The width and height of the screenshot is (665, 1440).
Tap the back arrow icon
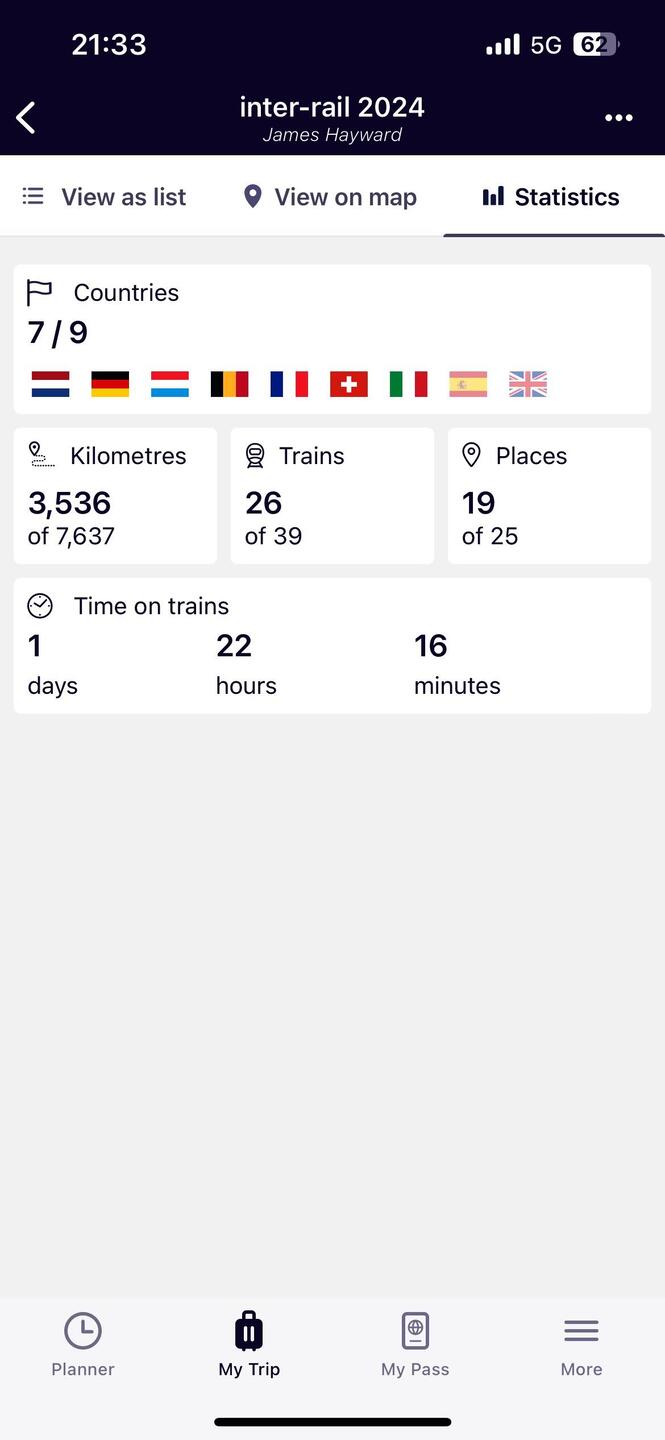(27, 118)
